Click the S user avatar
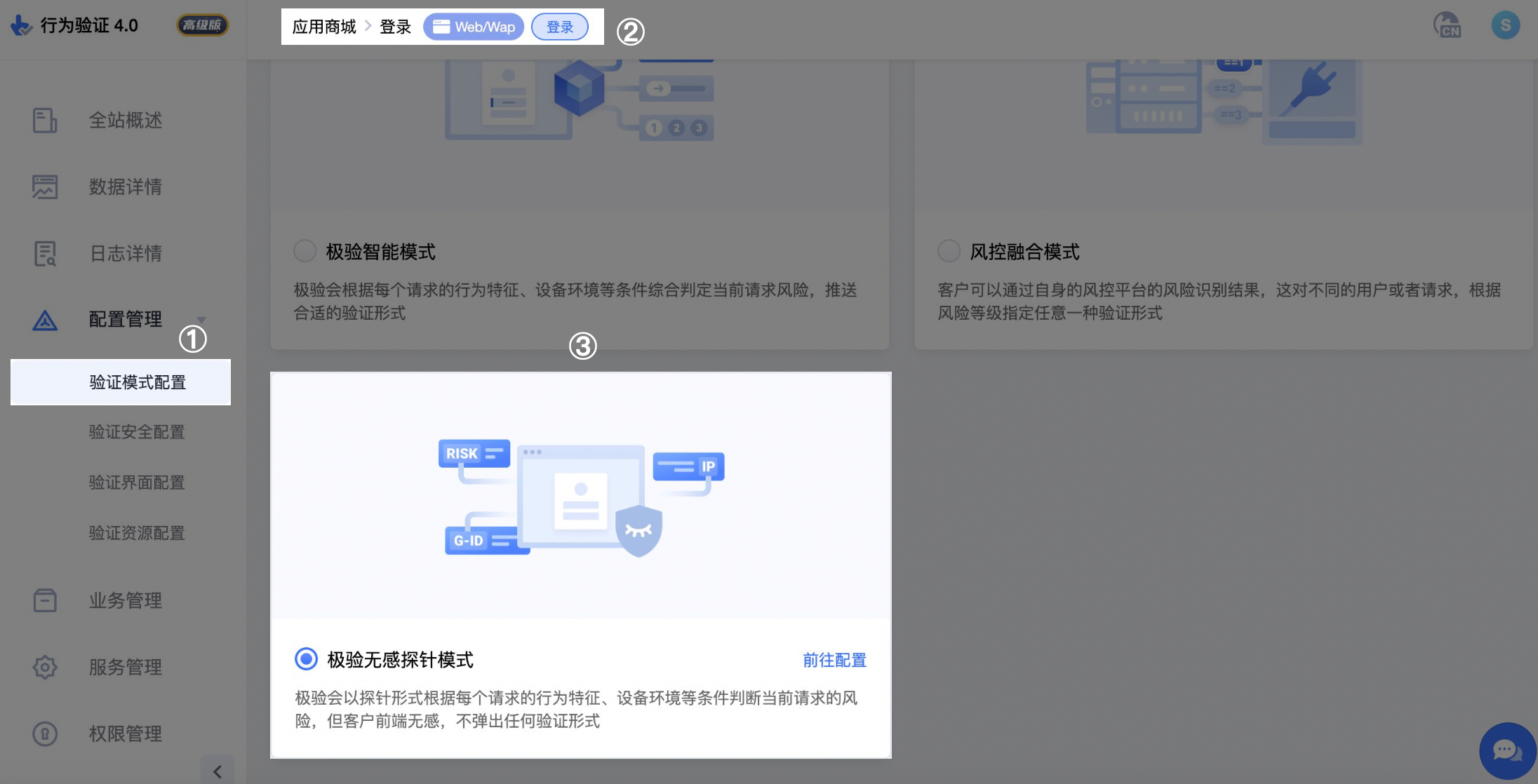Screen dimensions: 1538x784 (x=1506, y=26)
